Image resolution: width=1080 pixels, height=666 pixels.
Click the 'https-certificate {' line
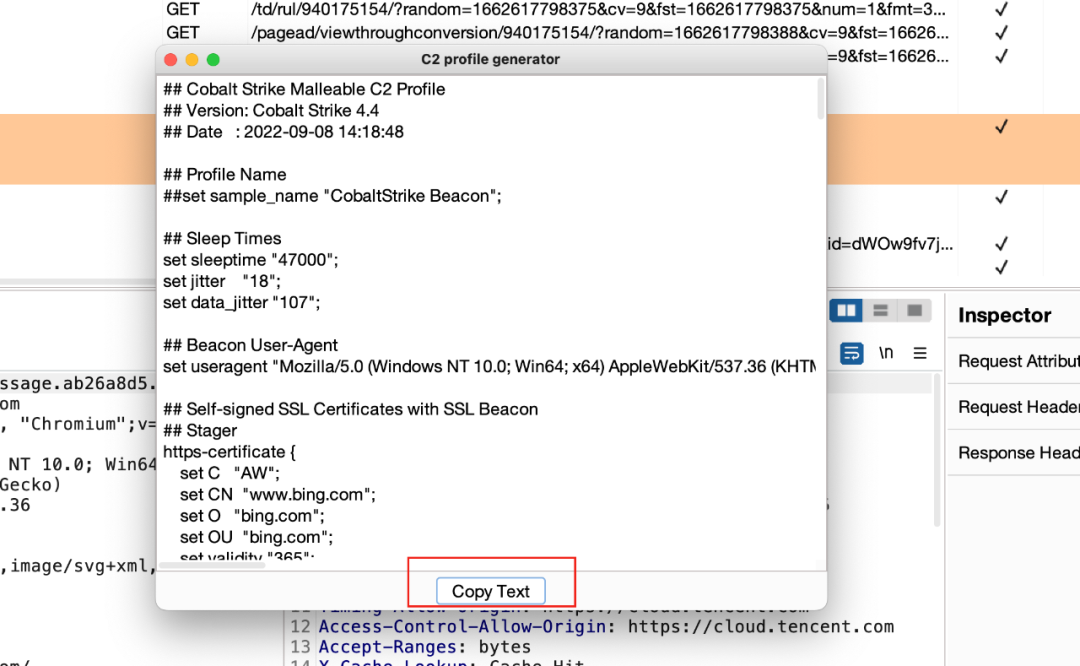point(229,452)
